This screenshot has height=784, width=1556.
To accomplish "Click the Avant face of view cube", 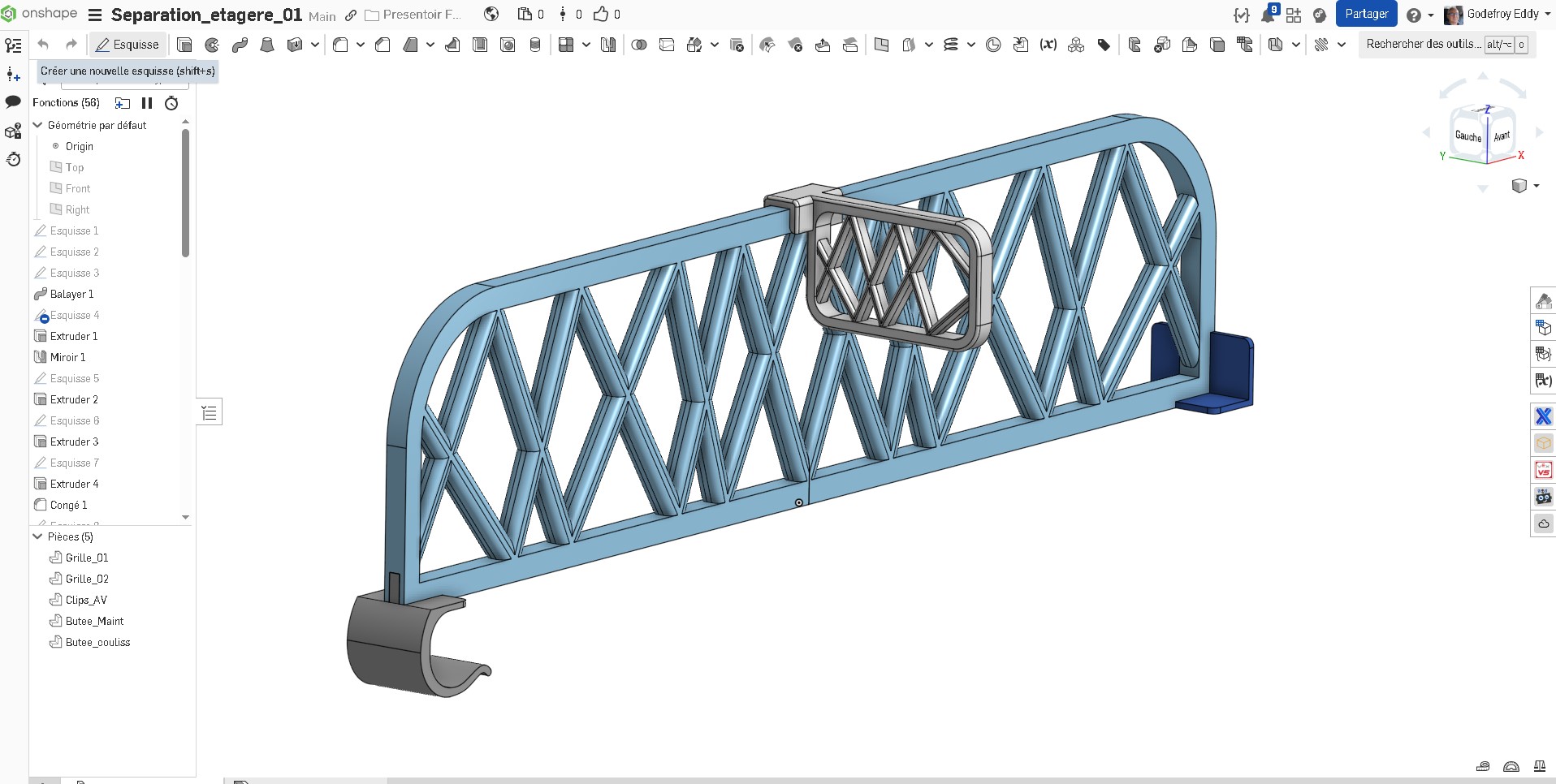I will pos(1502,136).
